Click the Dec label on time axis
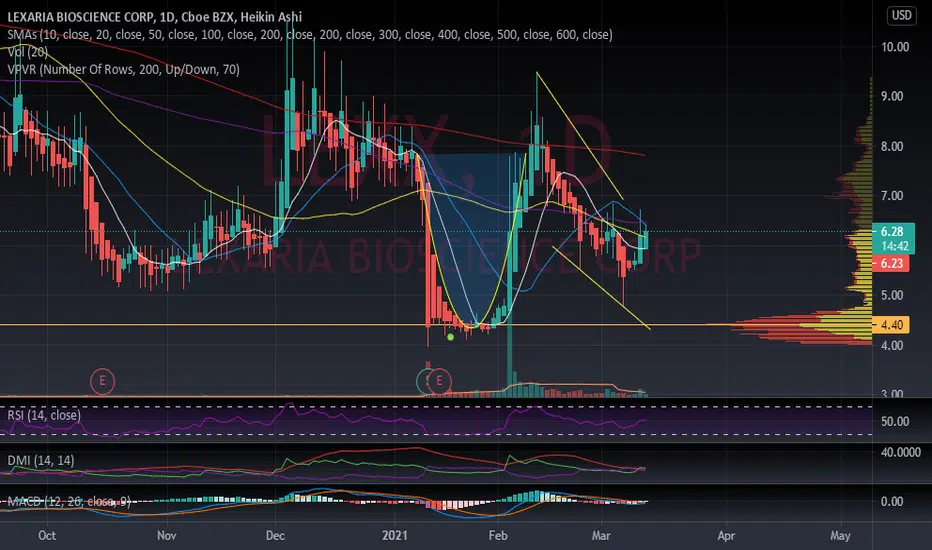Screen dimensions: 932x550 tap(275, 536)
